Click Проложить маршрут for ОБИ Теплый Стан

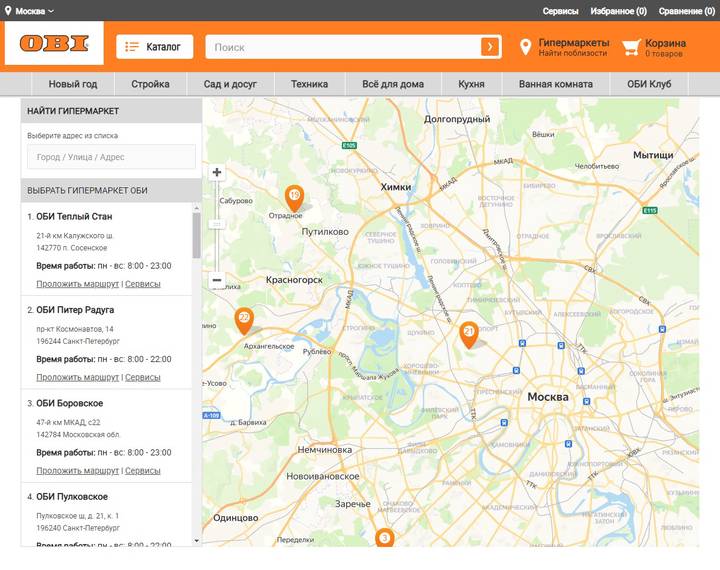pyautogui.click(x=78, y=284)
